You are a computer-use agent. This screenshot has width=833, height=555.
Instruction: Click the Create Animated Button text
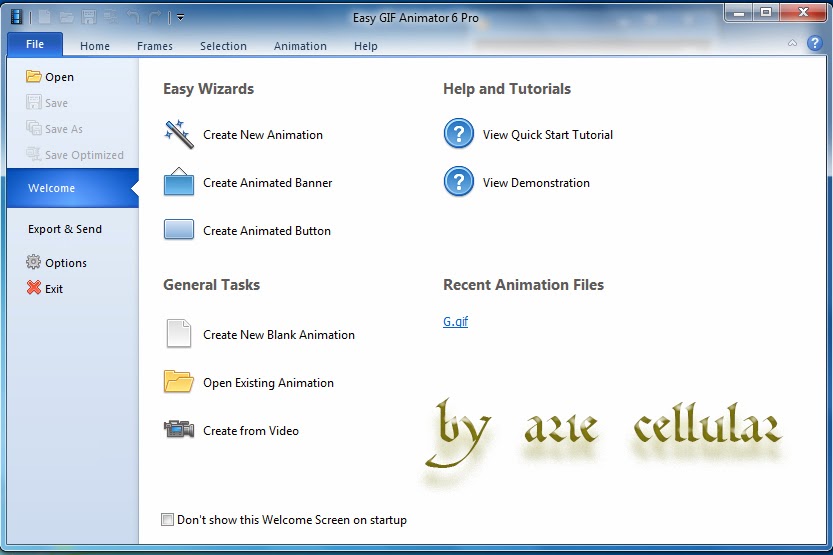[267, 230]
